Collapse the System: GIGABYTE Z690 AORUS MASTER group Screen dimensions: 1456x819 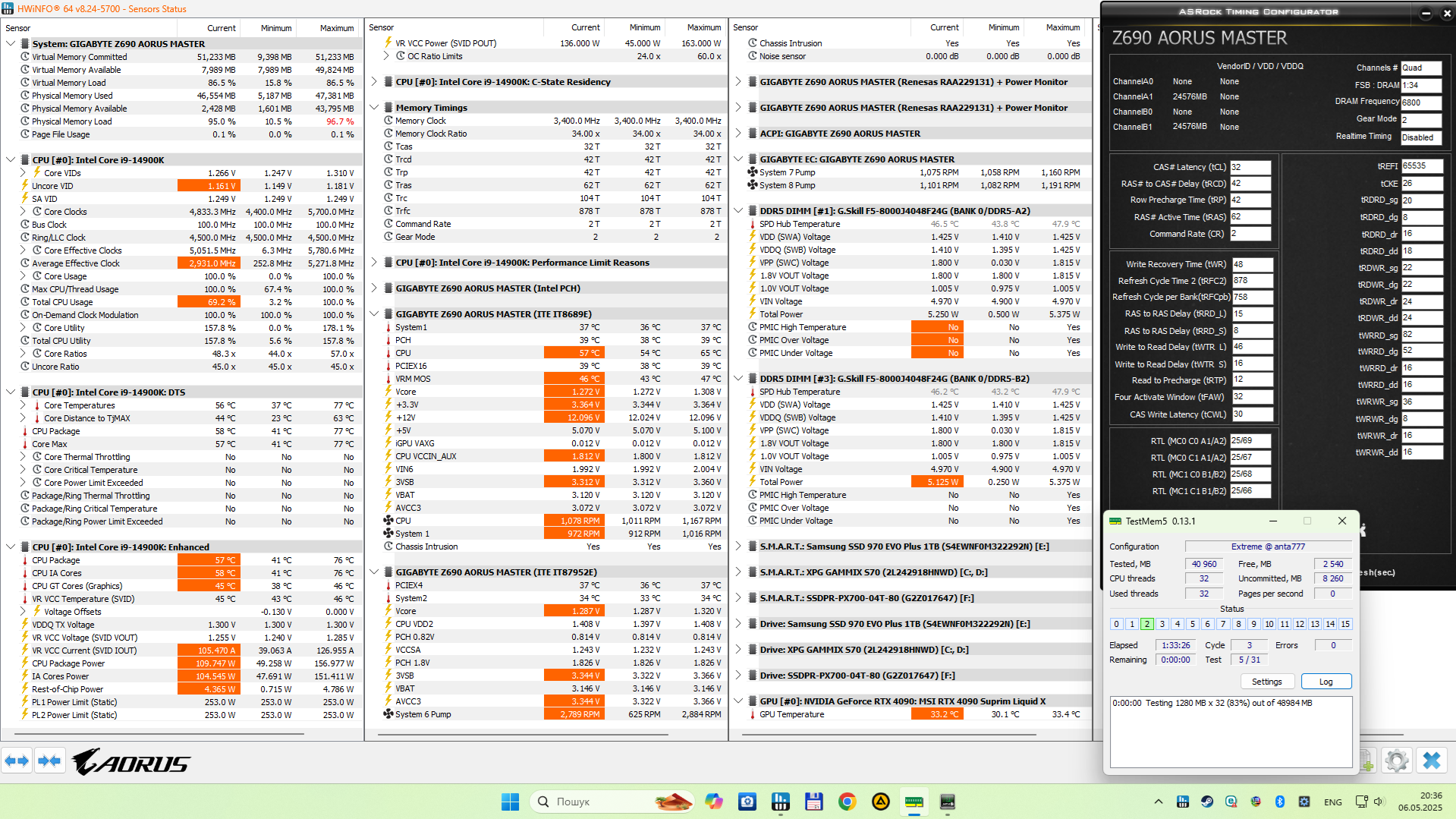11,44
